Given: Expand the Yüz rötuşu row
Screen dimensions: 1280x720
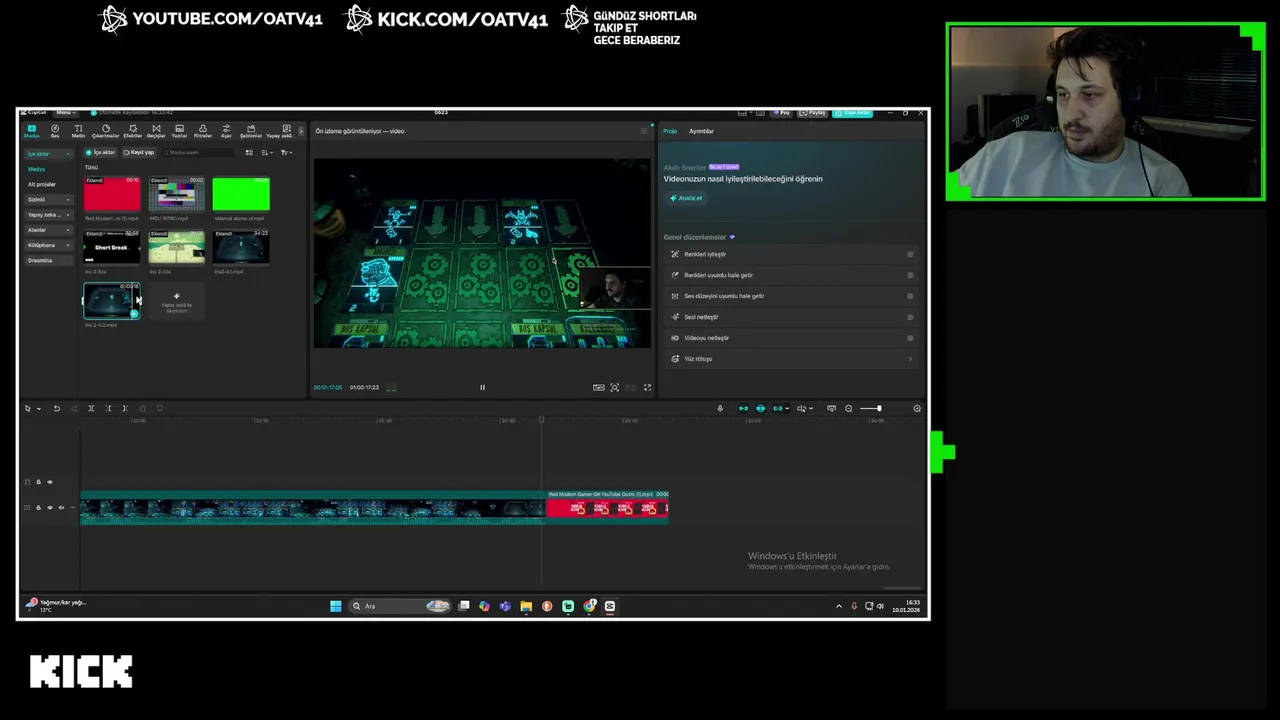Looking at the screenshot, I should pos(790,359).
